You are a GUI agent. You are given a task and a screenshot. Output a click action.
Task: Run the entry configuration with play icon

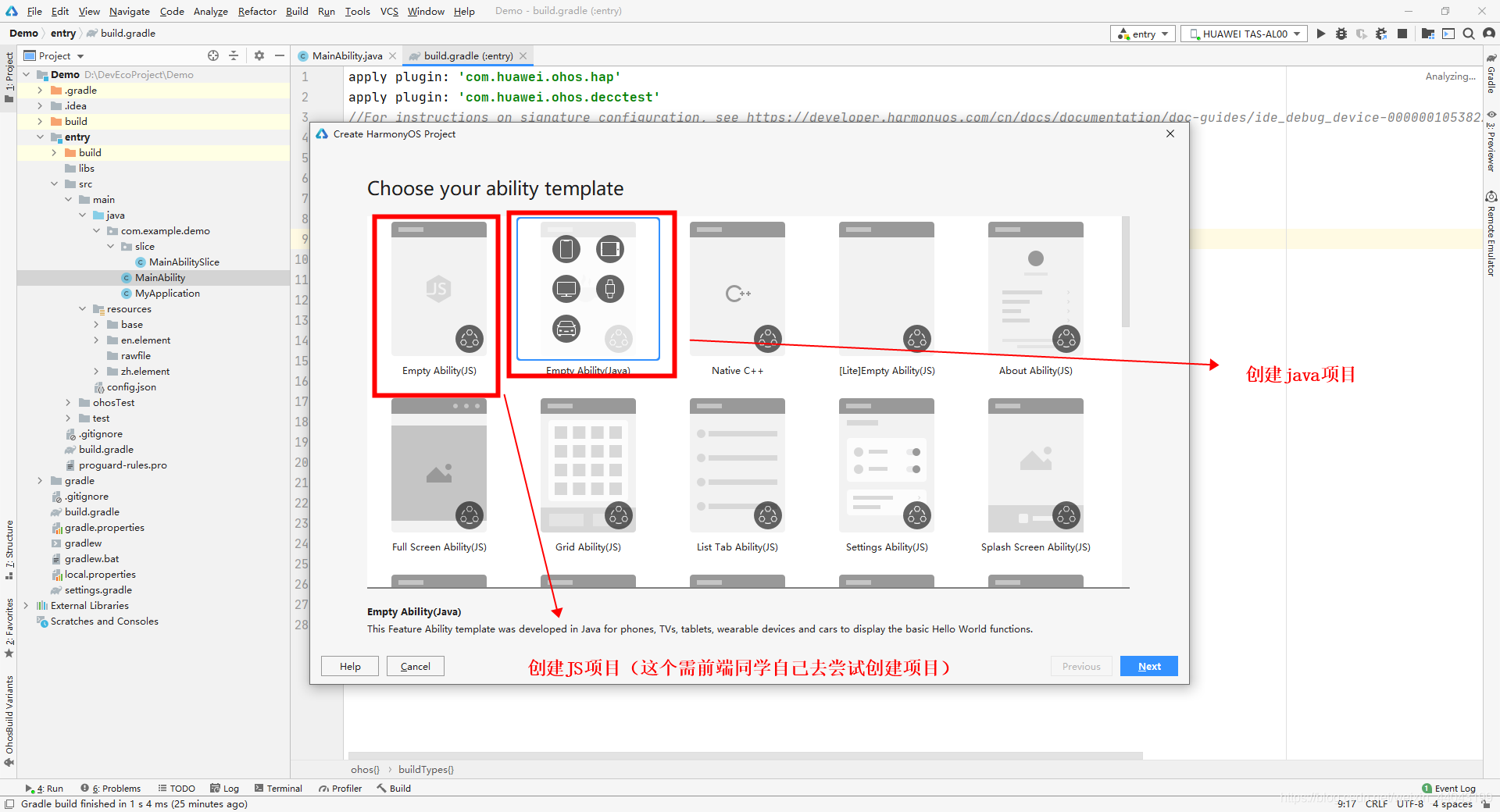(1321, 34)
